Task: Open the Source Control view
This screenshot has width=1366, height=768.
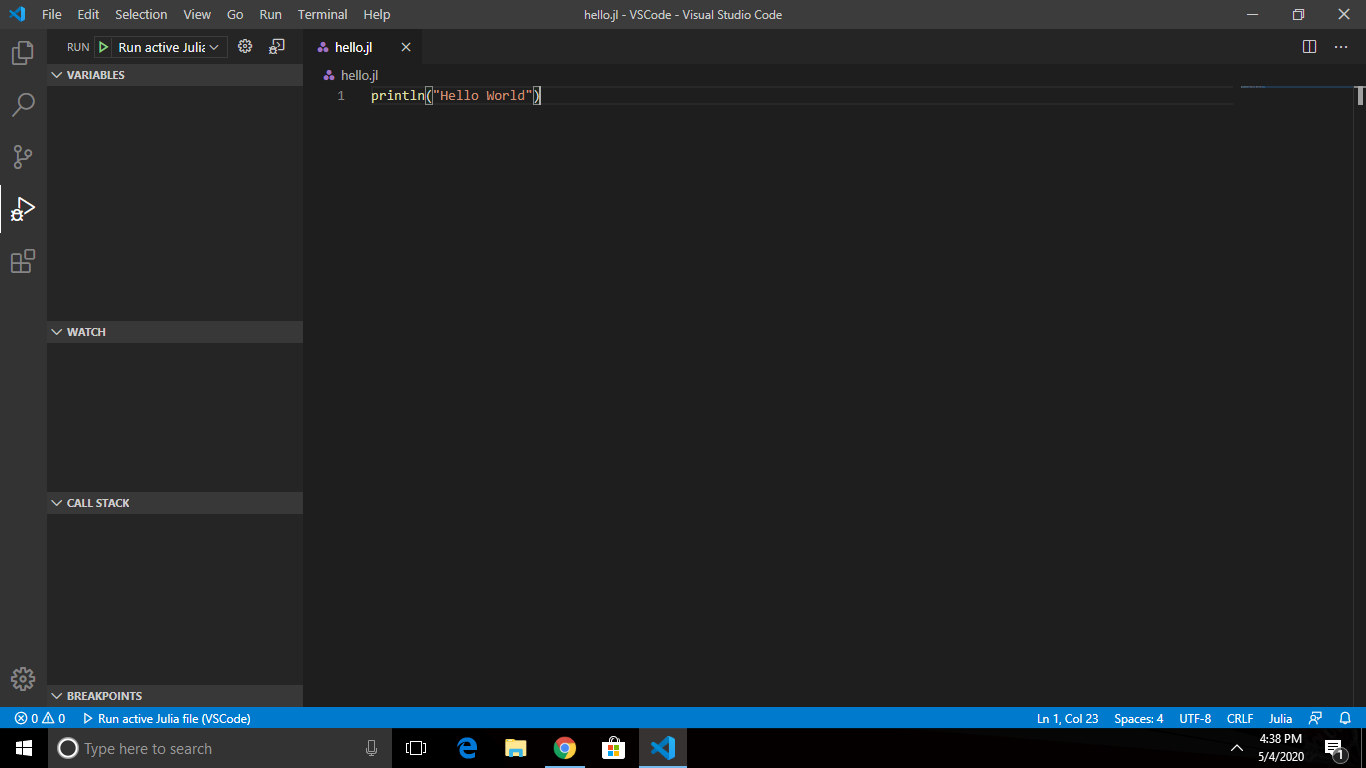Action: [x=23, y=157]
